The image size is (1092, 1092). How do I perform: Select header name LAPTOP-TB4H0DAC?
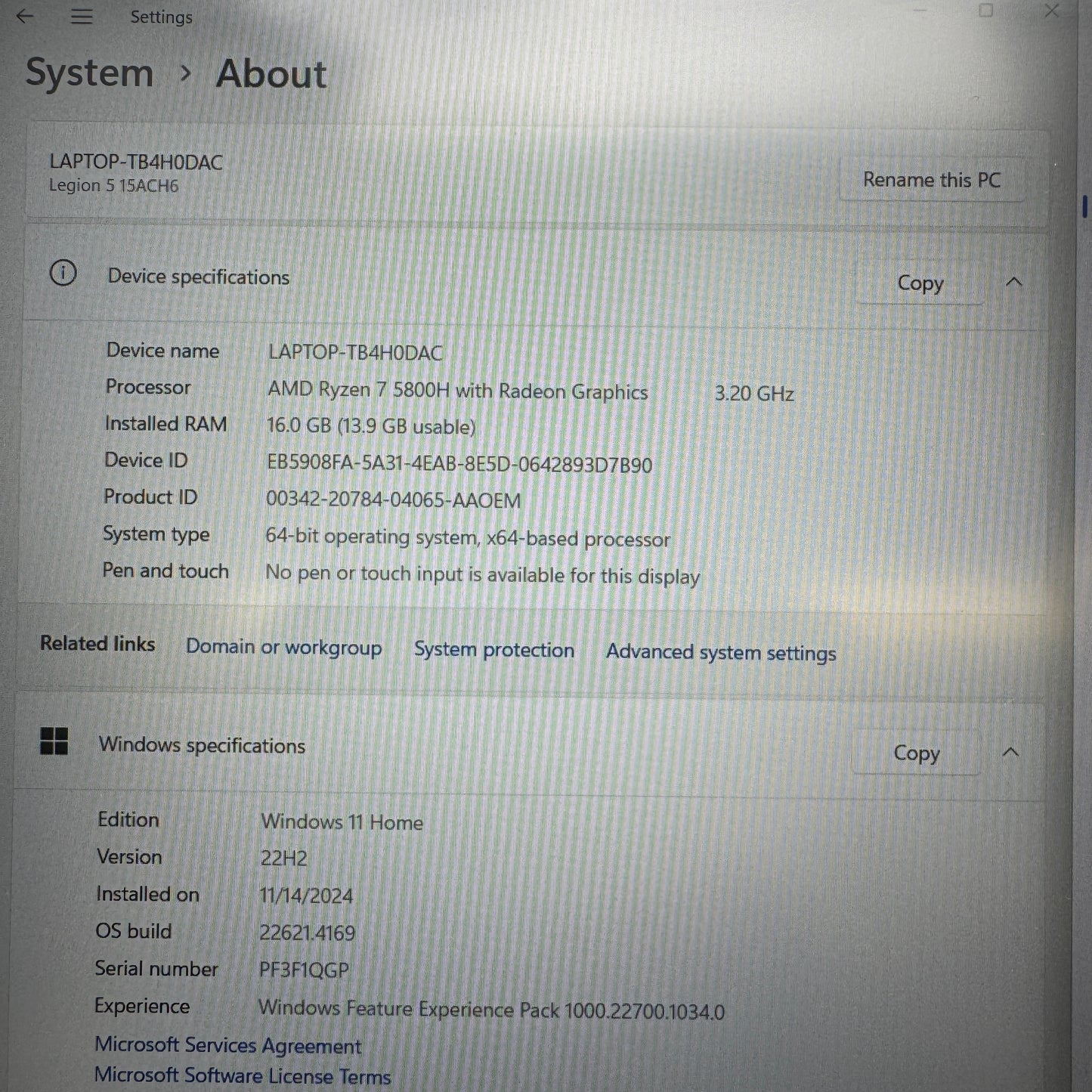tap(136, 162)
